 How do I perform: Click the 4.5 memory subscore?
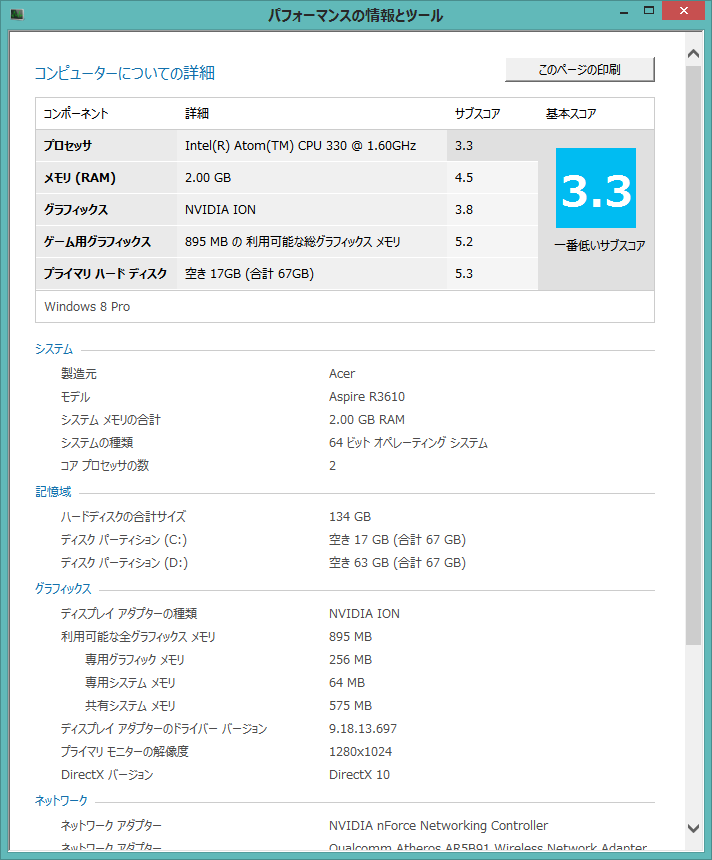pos(464,178)
